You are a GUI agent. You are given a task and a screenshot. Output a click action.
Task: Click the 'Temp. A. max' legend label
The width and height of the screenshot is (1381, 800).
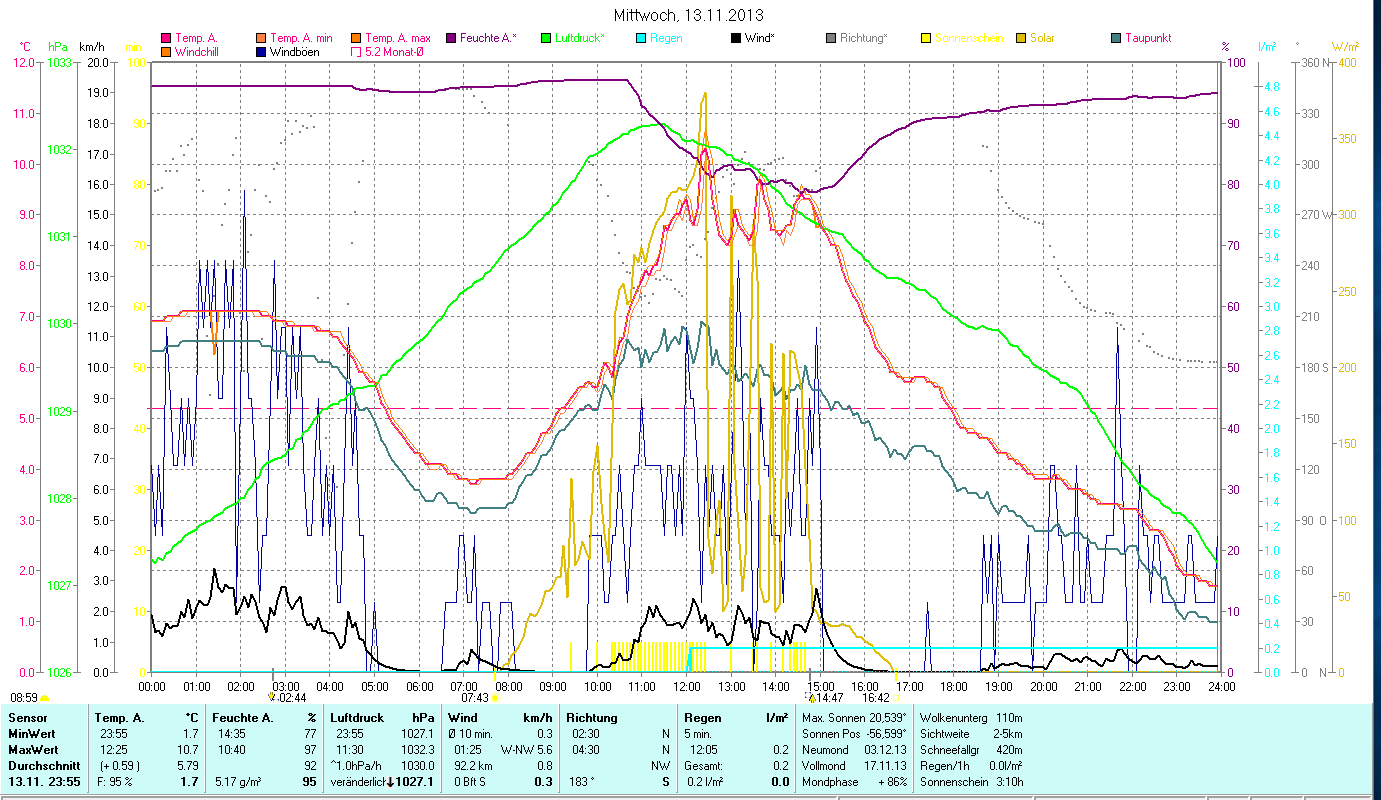click(398, 38)
